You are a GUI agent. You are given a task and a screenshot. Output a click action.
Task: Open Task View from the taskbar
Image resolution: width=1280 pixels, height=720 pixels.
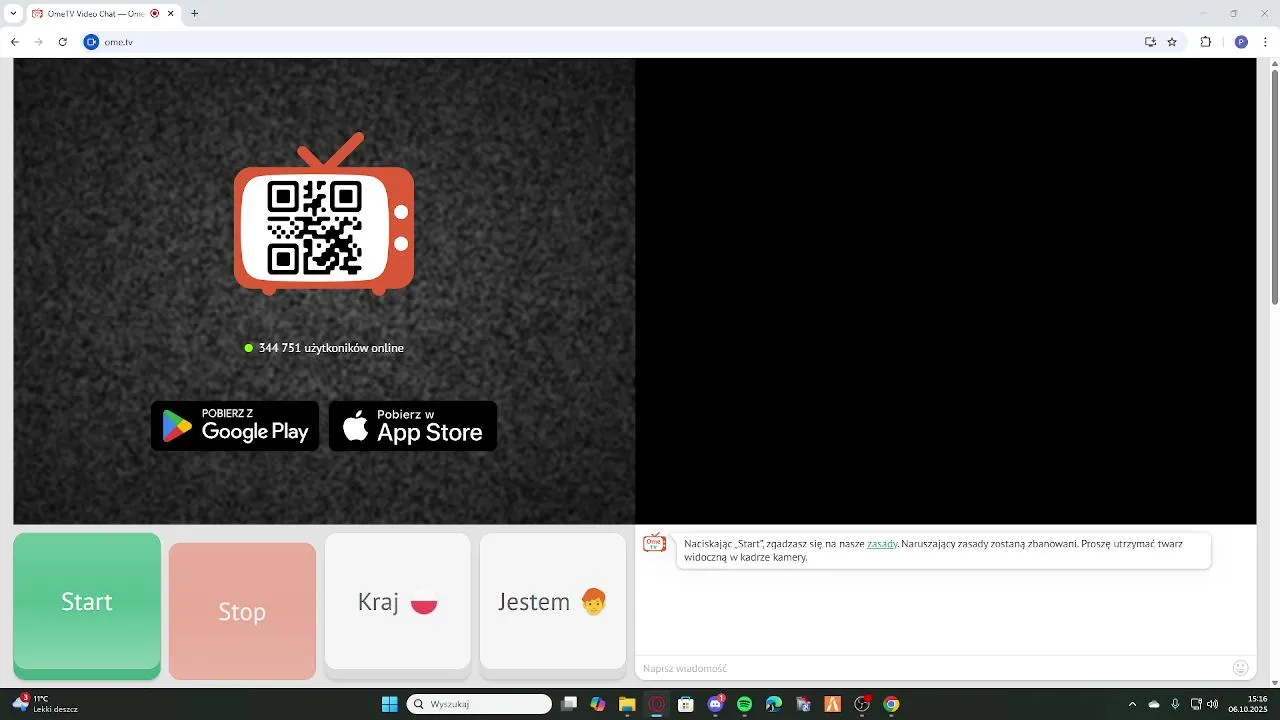pyautogui.click(x=569, y=704)
